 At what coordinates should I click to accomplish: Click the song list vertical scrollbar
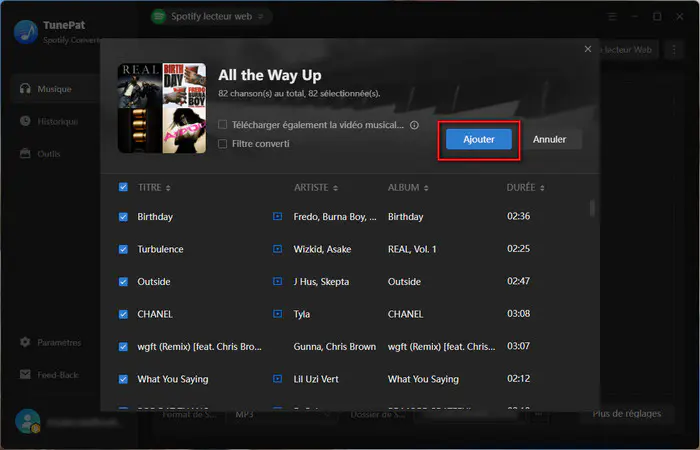coord(592,208)
